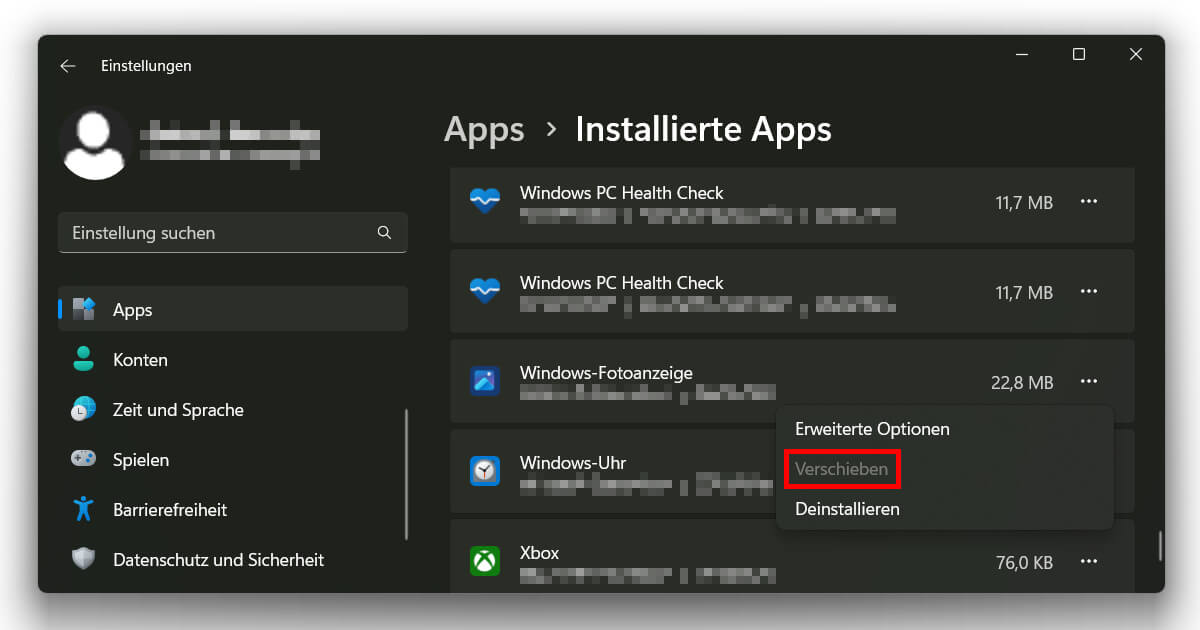This screenshot has height=630, width=1200.
Task: Click into the Einstellung suchen search field
Action: pos(200,232)
